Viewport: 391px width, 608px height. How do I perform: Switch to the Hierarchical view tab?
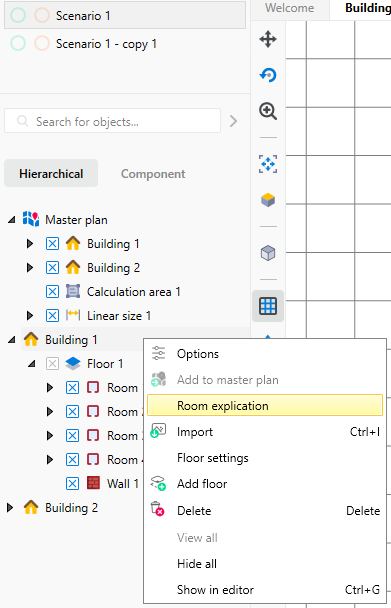point(51,173)
